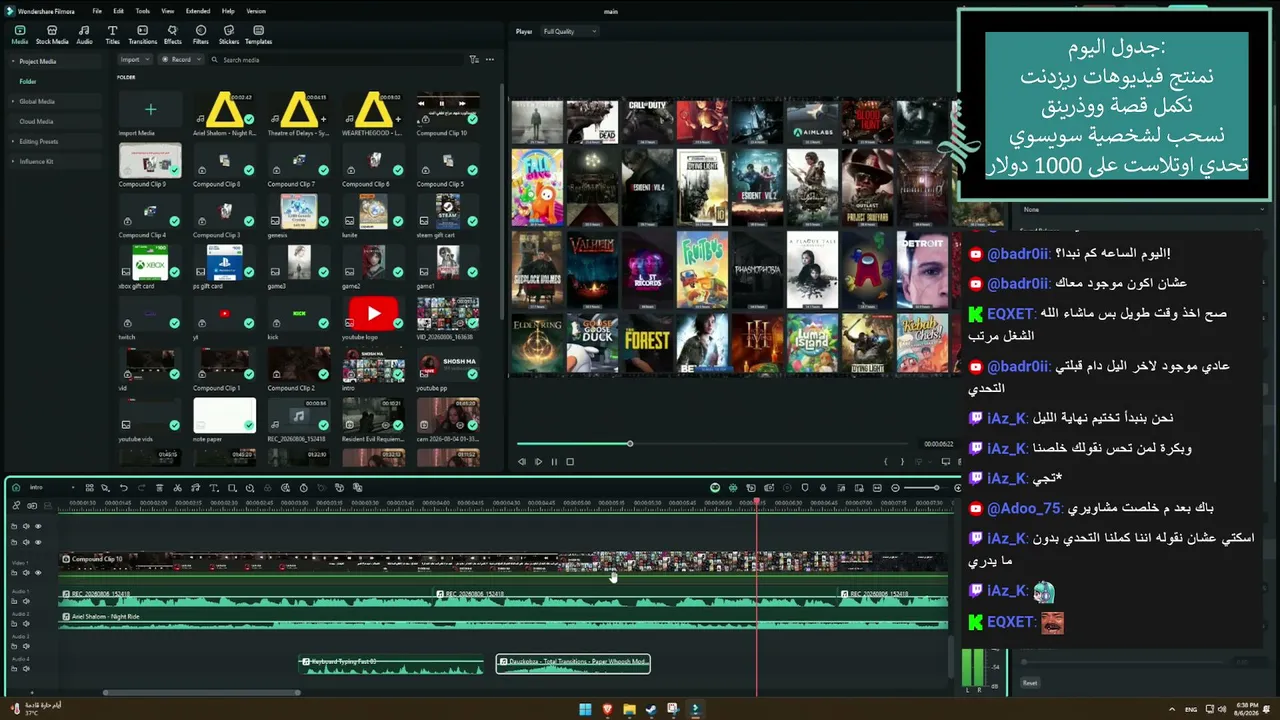Open the media panel more options menu

tap(490, 60)
